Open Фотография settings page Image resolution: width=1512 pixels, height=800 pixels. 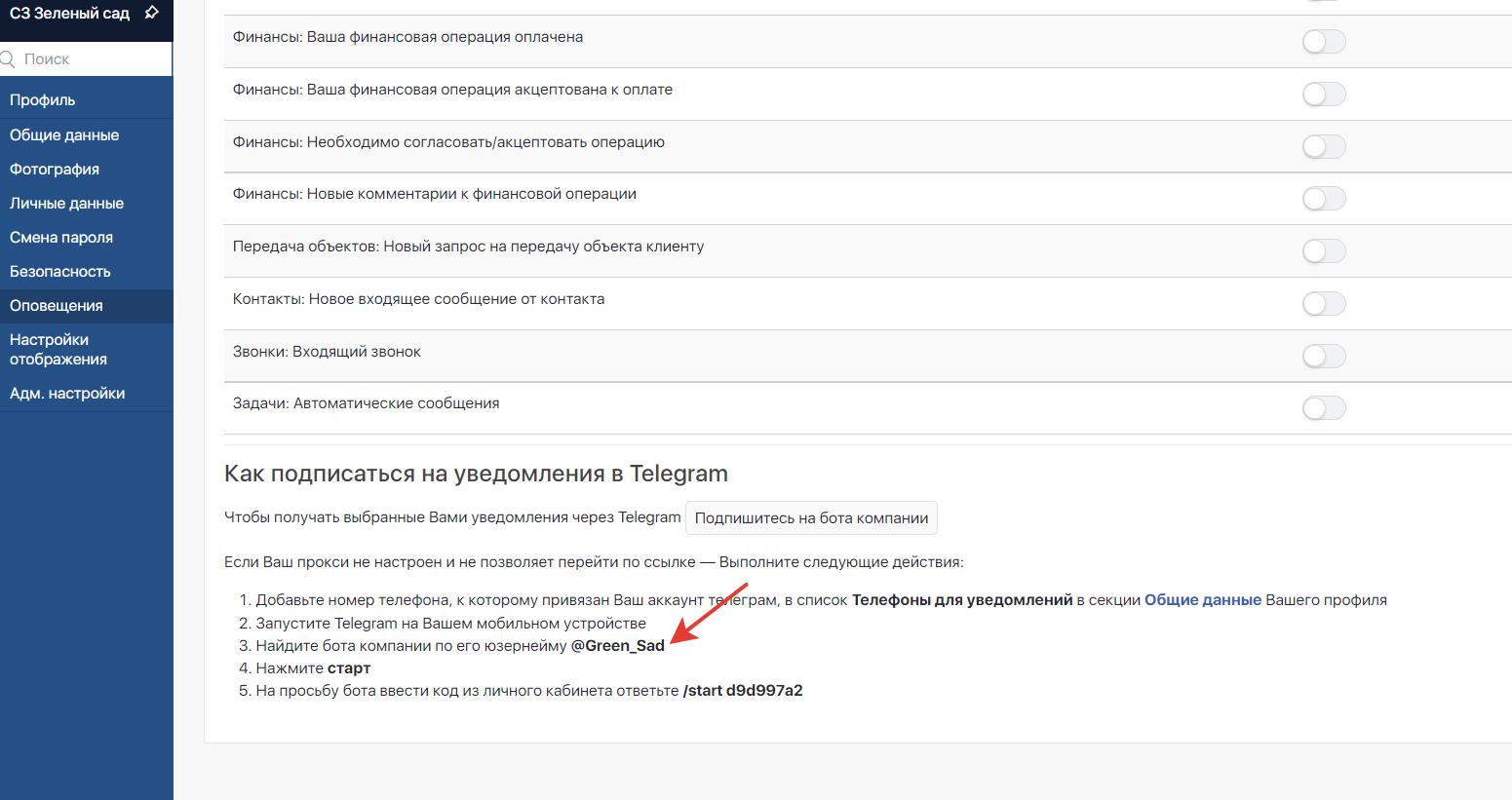click(x=55, y=170)
